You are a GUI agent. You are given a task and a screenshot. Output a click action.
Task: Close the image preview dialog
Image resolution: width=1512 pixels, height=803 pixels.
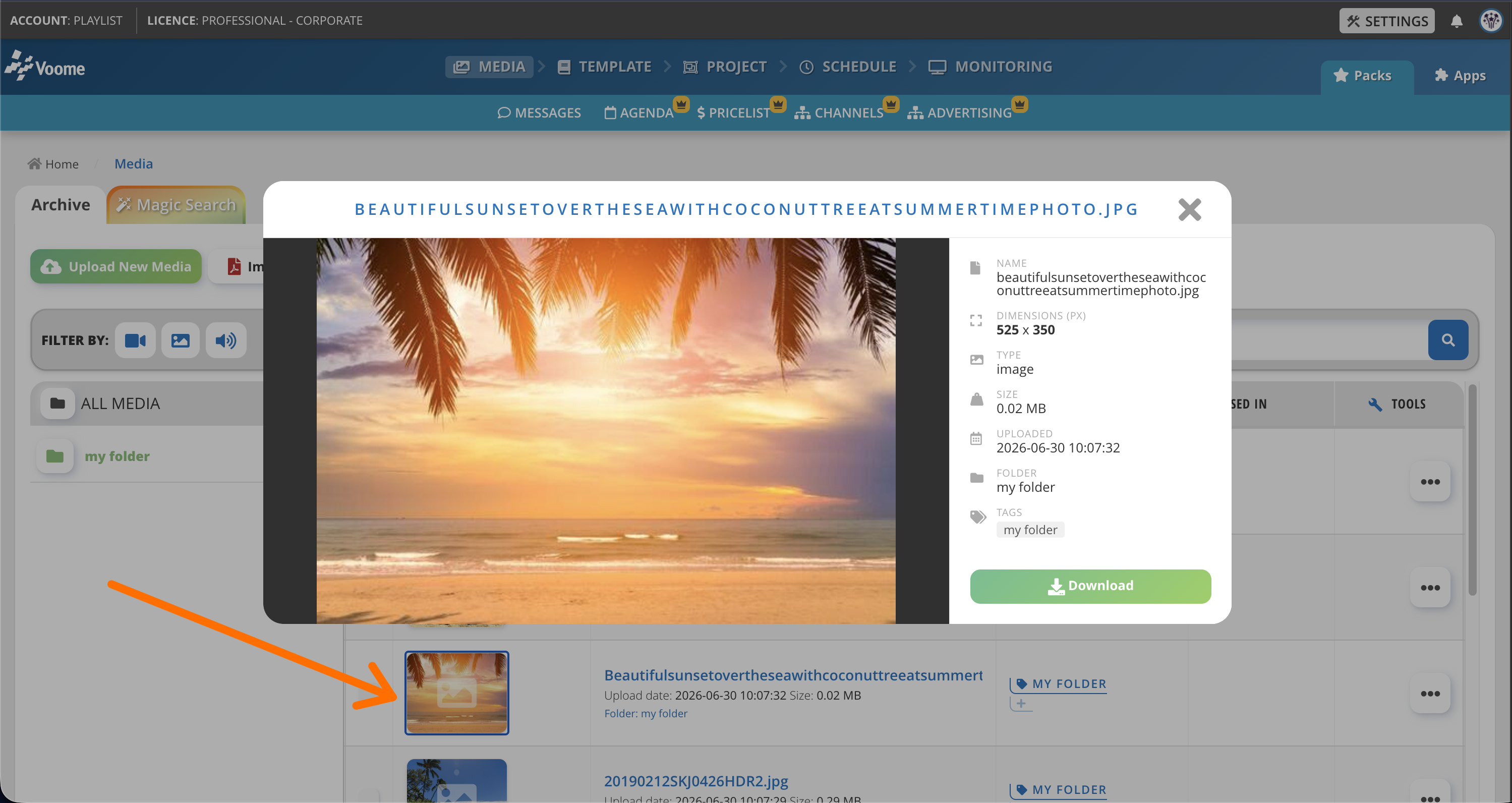click(1190, 209)
